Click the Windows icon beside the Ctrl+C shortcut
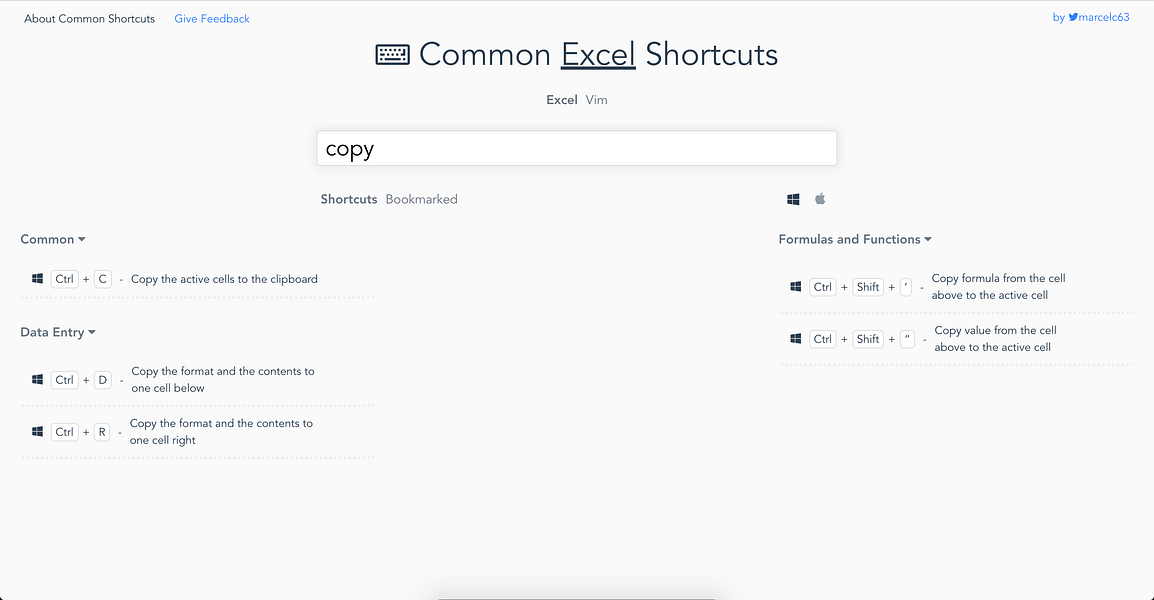The image size is (1154, 600). click(x=37, y=278)
